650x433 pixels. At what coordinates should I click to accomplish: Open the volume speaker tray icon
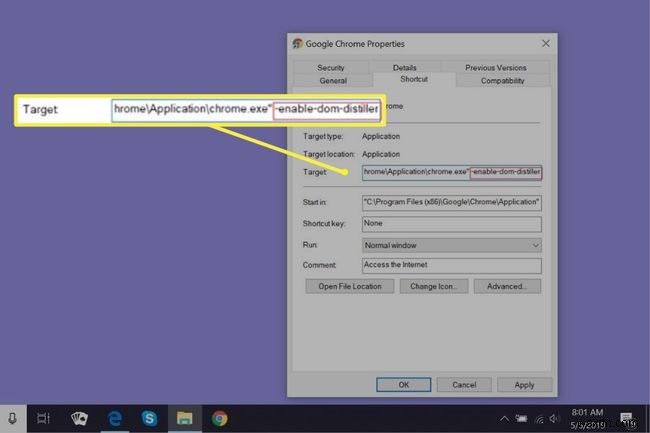554,419
